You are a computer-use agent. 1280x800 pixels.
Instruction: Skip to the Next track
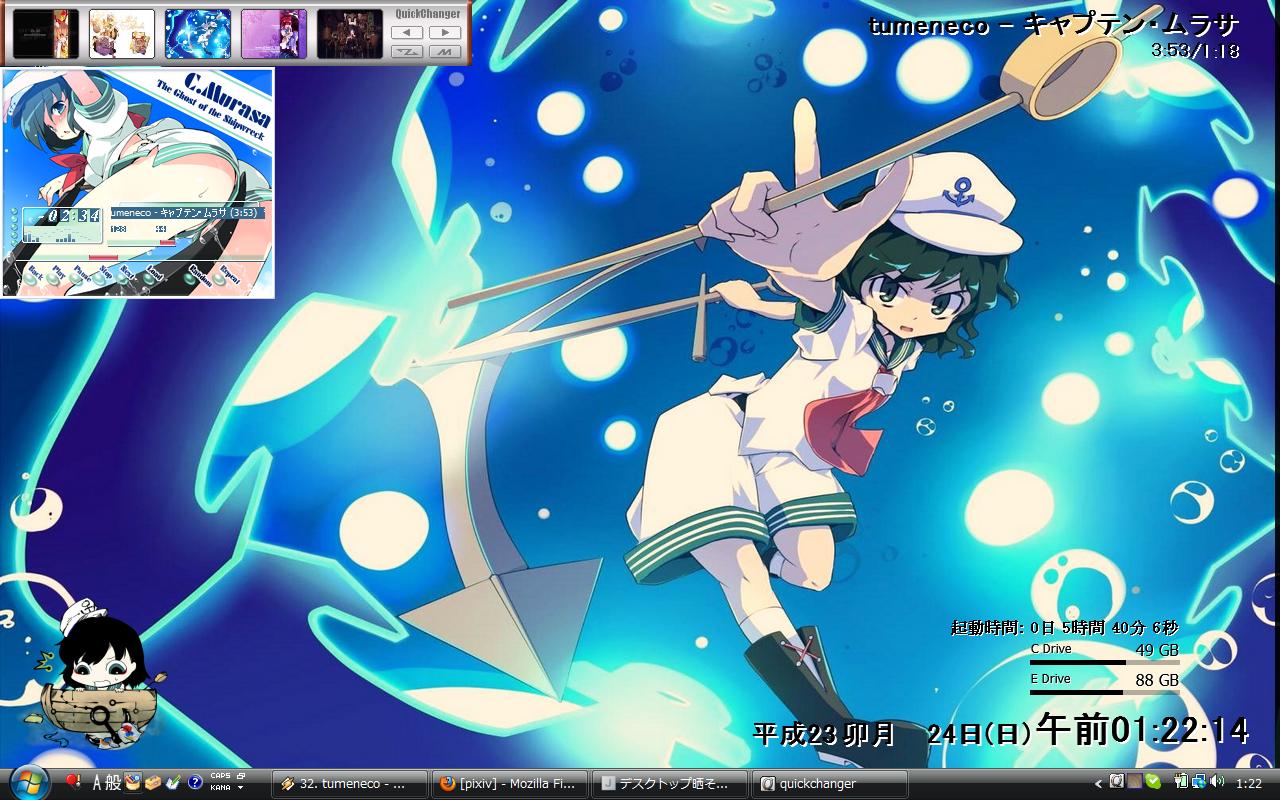tap(127, 275)
